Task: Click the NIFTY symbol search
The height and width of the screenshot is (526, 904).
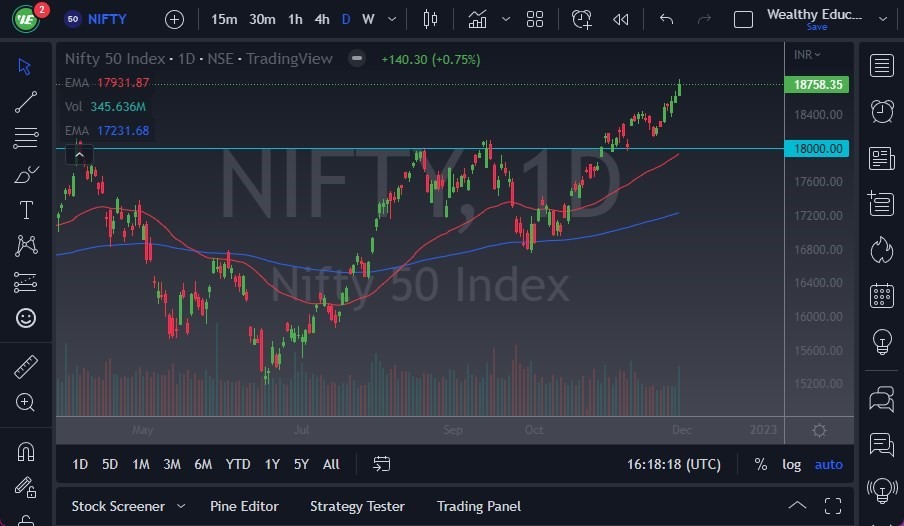Action: [x=96, y=19]
